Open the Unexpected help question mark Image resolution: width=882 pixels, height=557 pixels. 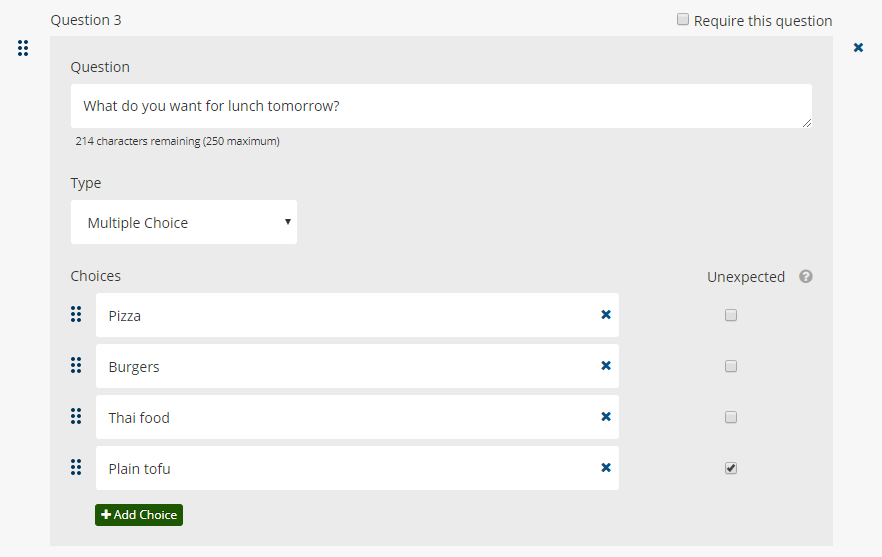coord(806,276)
